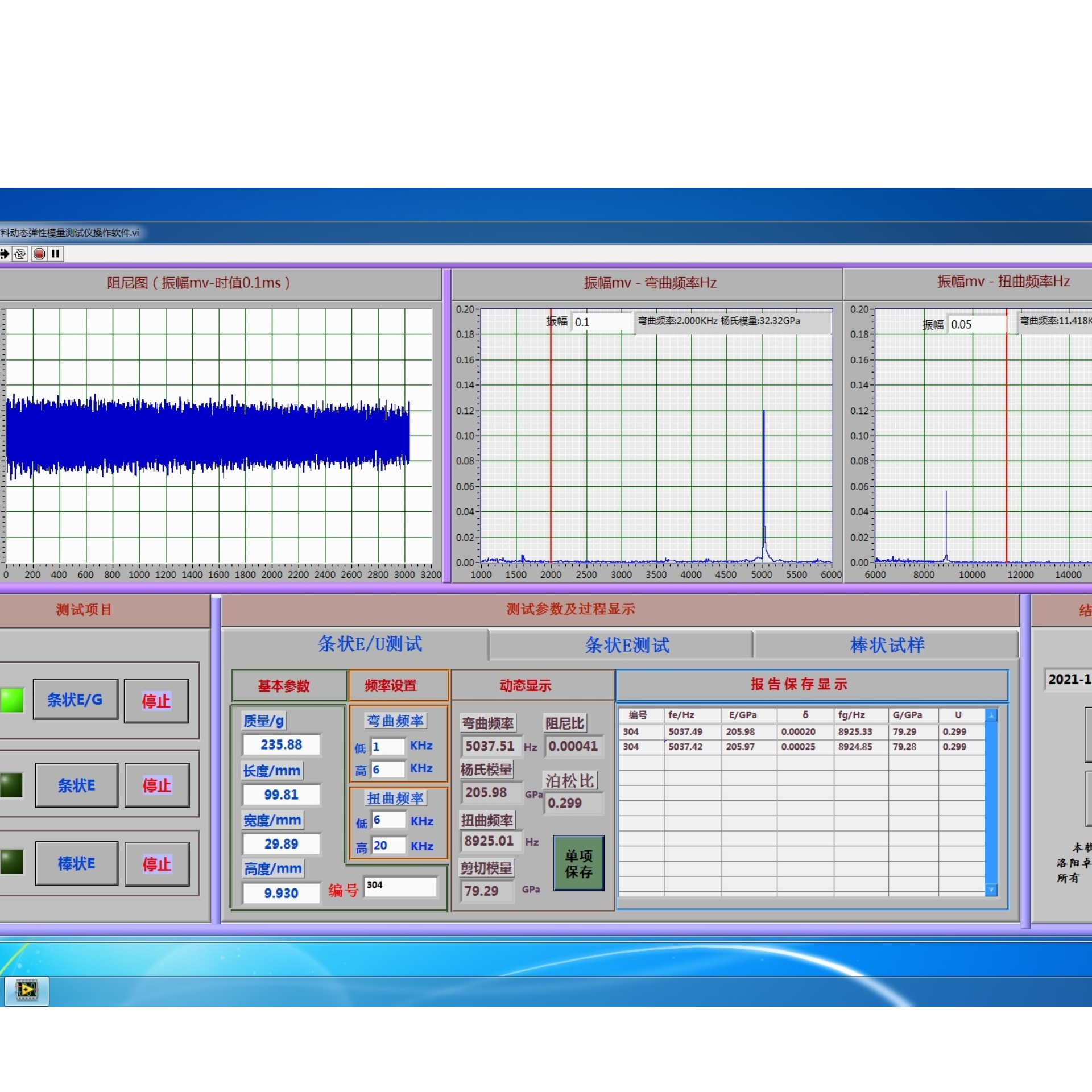1092x1092 pixels.
Task: Click the 振幅 0.1 field on bending chart
Action: click(x=602, y=322)
